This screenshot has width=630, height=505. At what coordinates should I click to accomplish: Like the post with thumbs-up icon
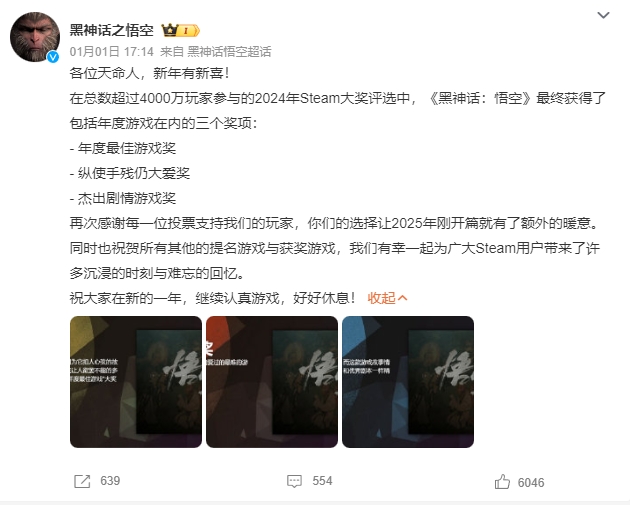coord(502,481)
